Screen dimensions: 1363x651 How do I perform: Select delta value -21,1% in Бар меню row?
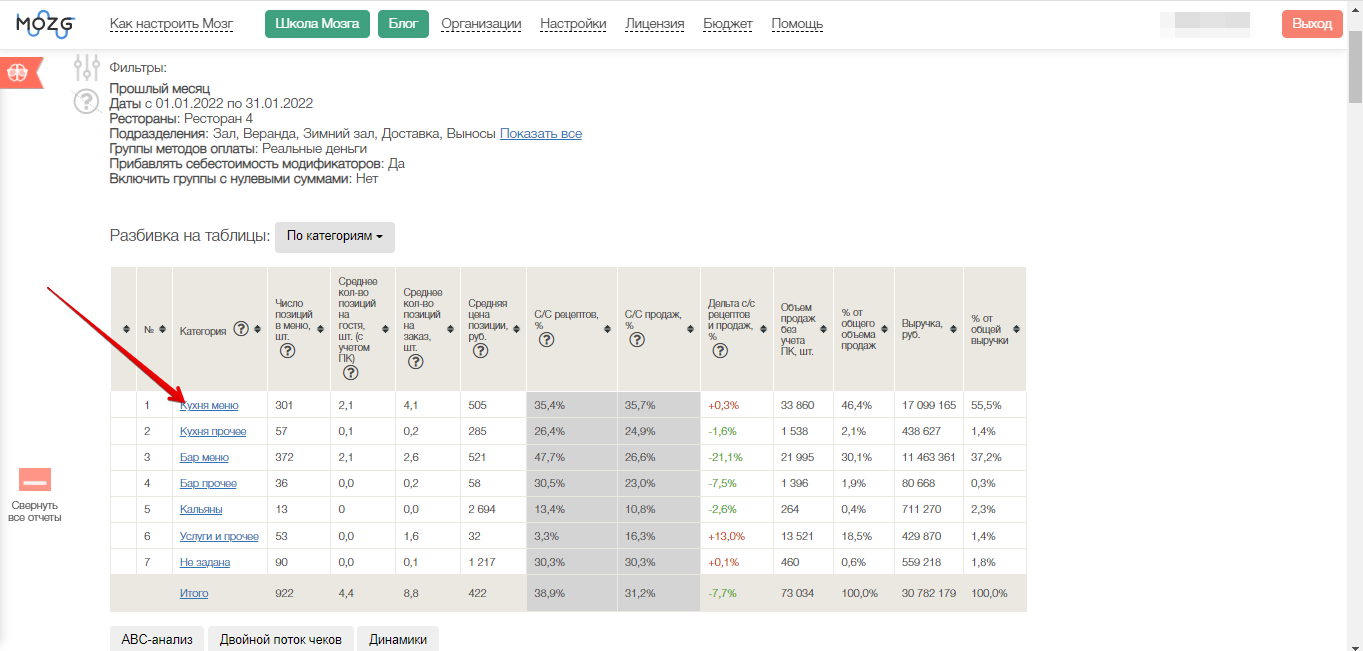point(725,457)
